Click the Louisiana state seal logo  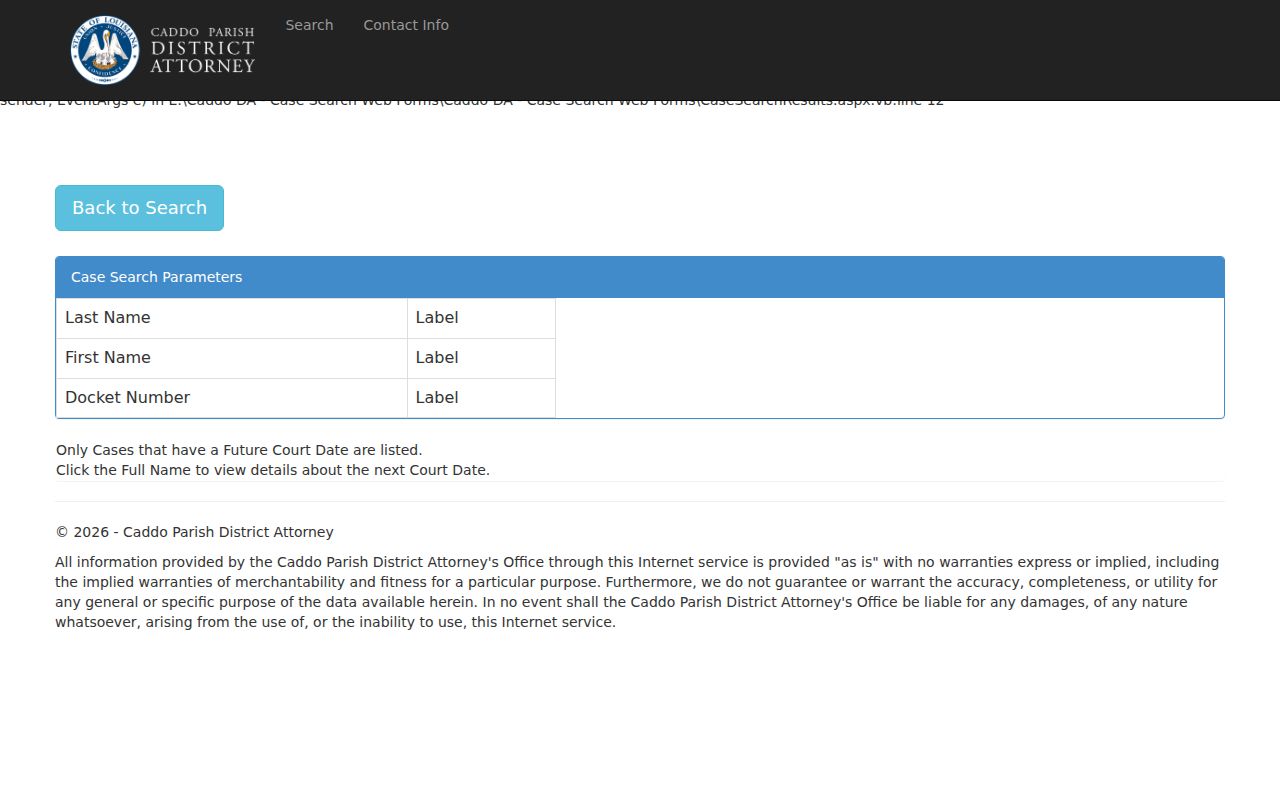(105, 50)
